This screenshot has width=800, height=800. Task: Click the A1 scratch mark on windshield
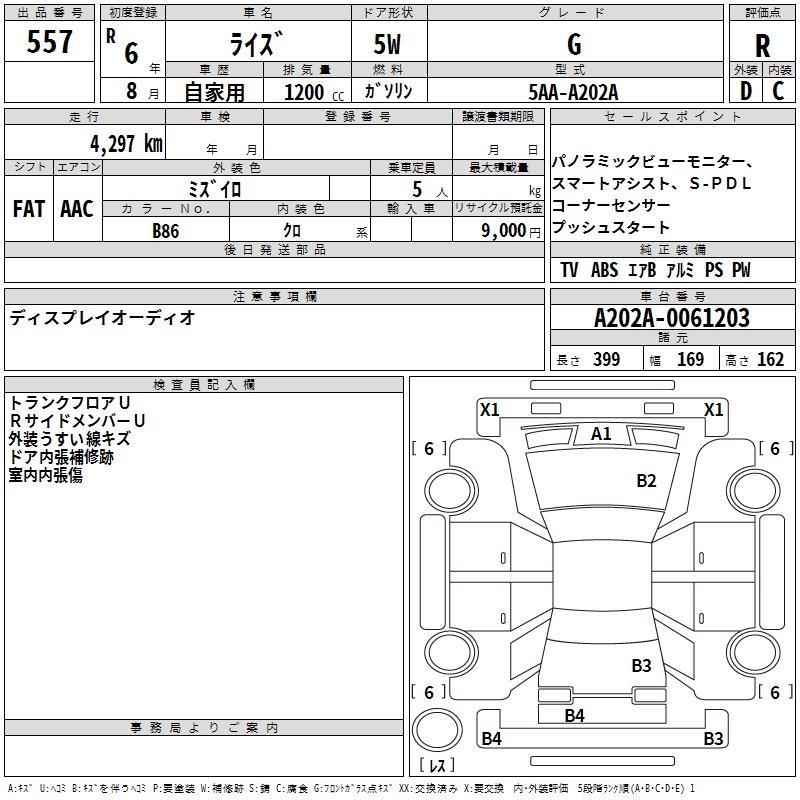point(601,434)
